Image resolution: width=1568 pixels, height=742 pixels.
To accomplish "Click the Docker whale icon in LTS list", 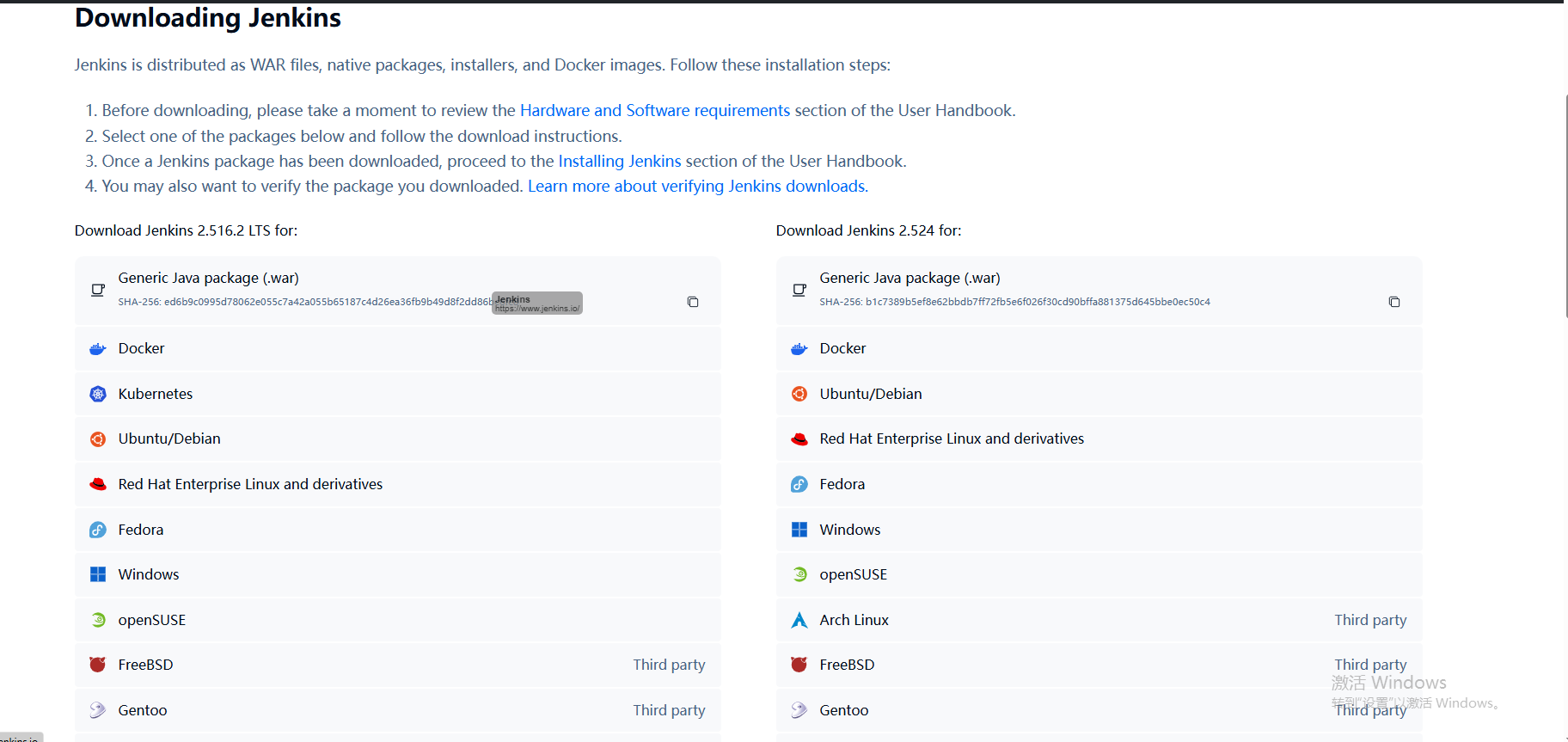I will [98, 349].
